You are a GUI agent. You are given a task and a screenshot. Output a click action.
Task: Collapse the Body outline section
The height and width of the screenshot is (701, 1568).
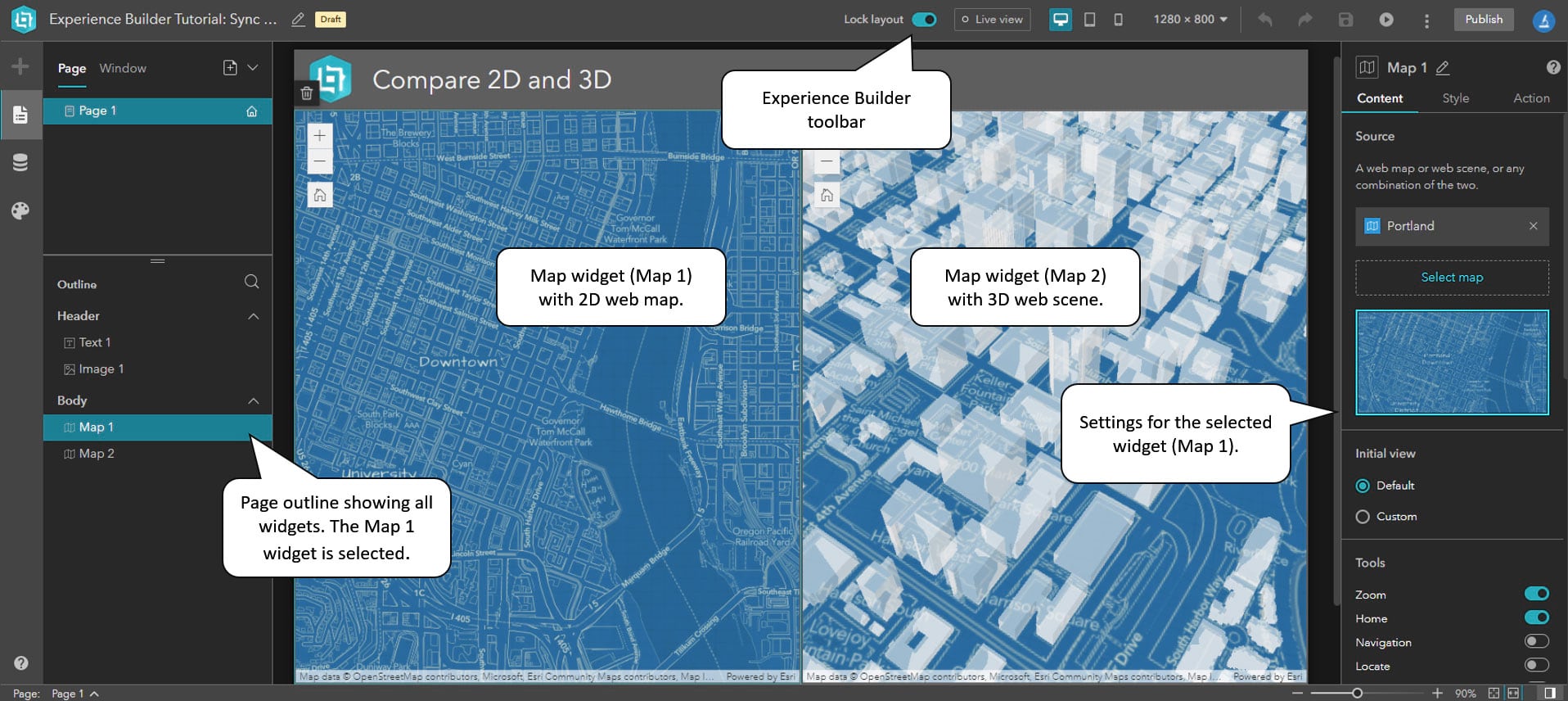coord(254,400)
